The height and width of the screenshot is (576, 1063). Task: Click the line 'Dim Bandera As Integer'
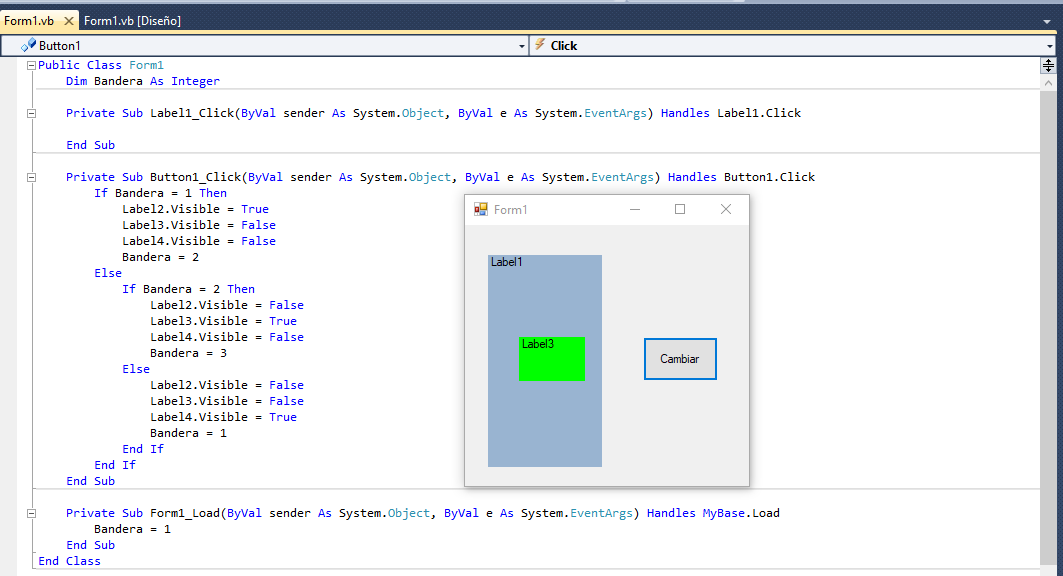pos(142,81)
